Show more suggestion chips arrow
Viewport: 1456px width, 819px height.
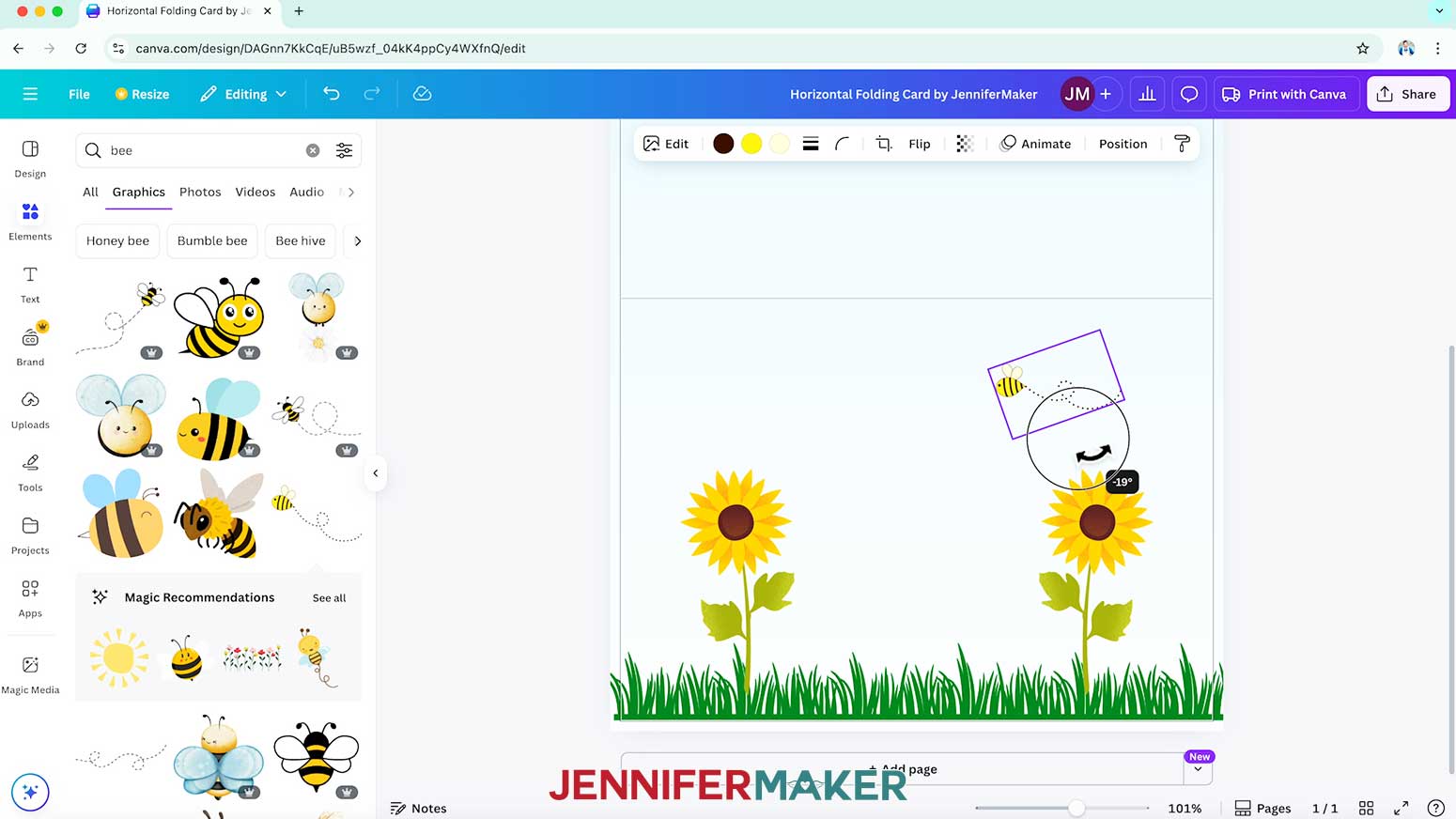click(x=358, y=240)
